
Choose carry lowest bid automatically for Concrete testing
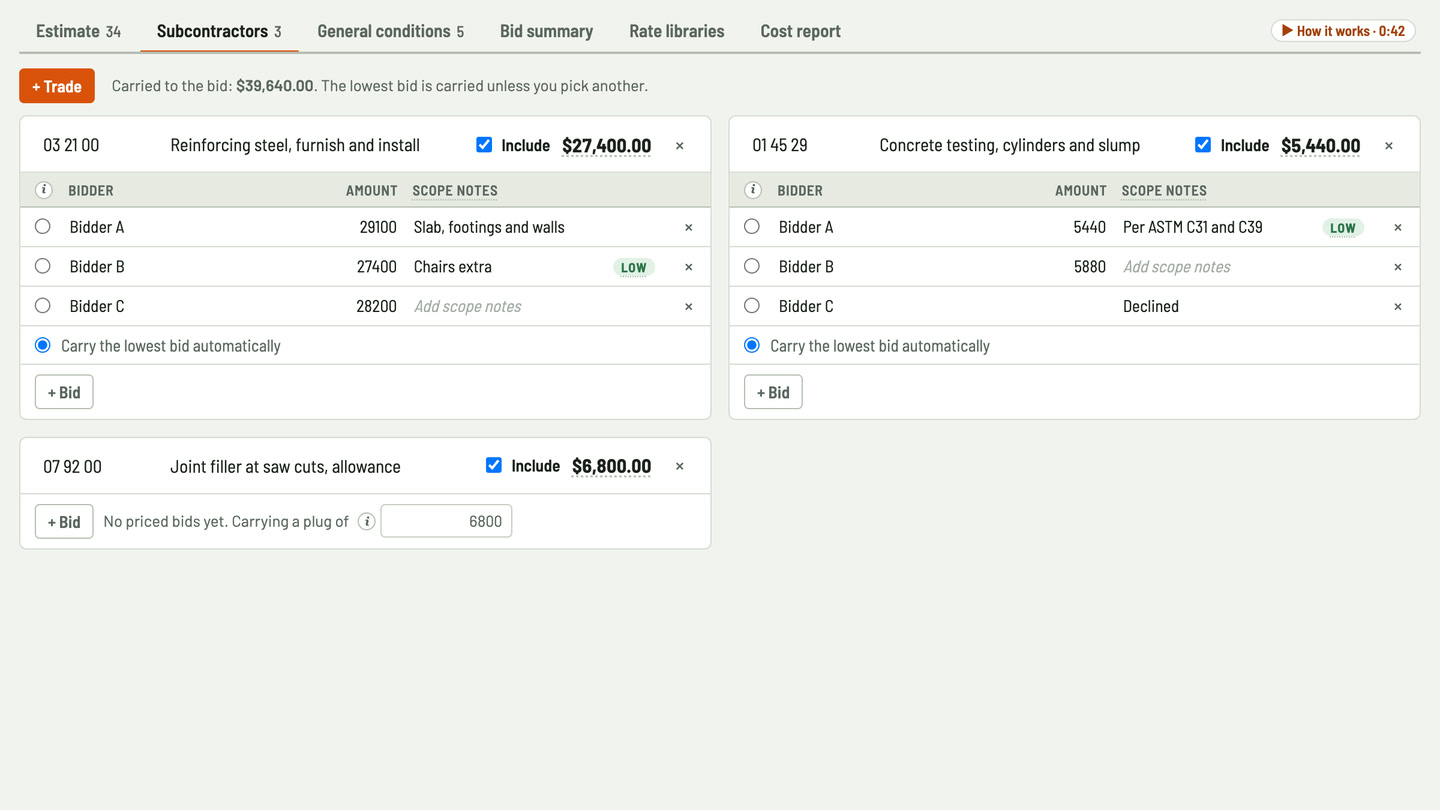point(752,345)
